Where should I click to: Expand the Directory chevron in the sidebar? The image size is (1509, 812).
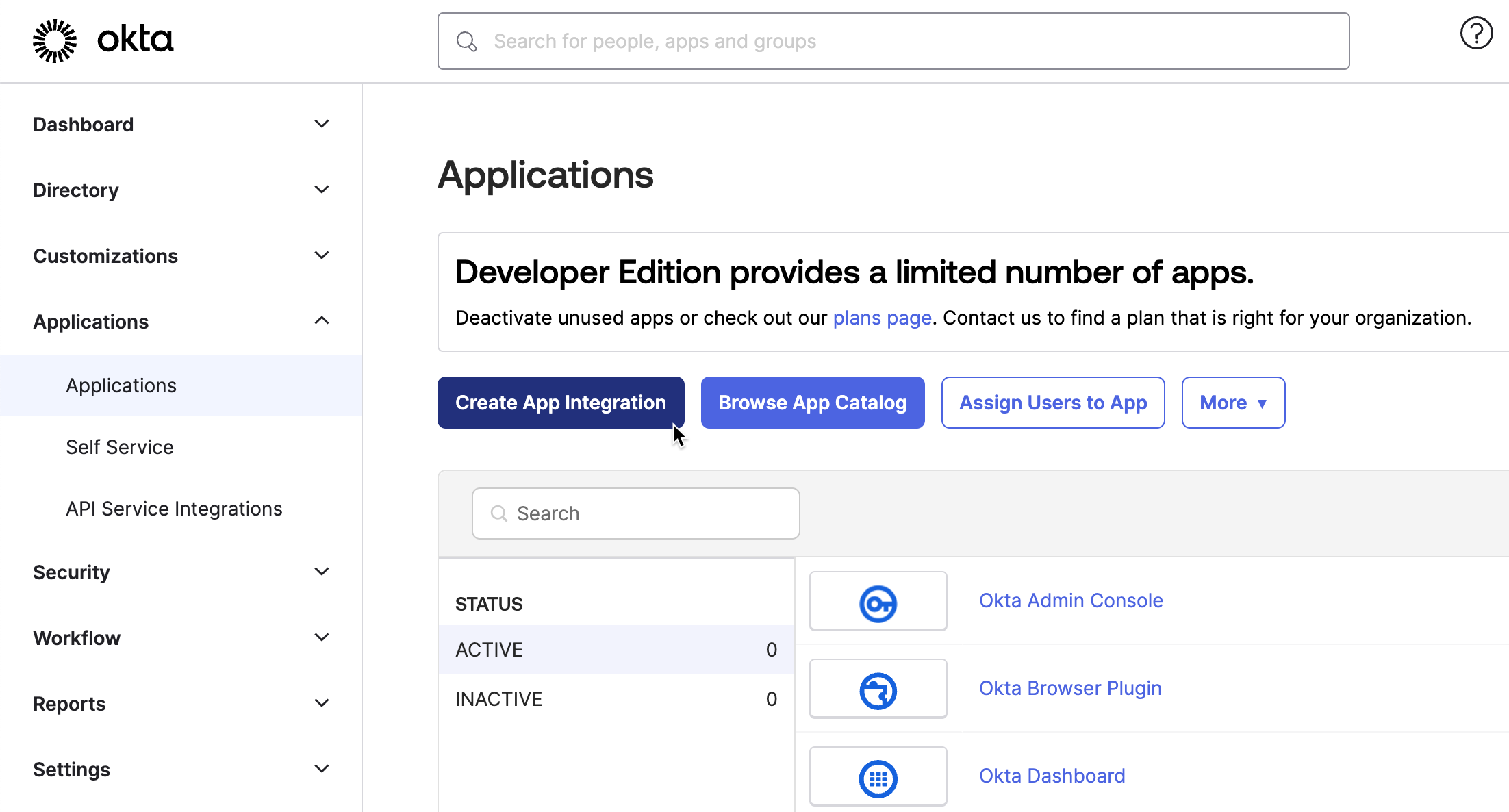322,190
